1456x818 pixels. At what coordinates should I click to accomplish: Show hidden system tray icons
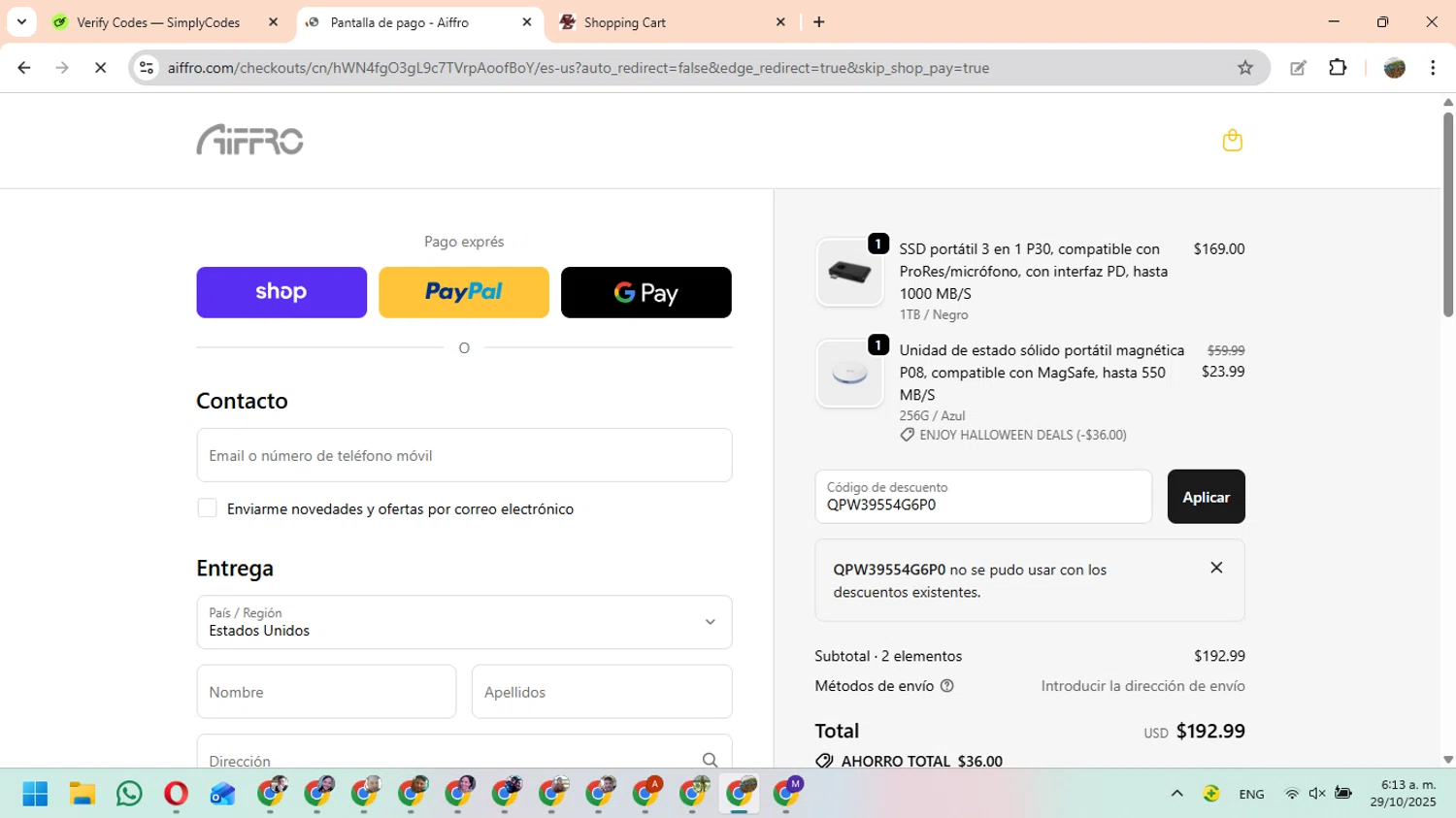[x=1176, y=794]
